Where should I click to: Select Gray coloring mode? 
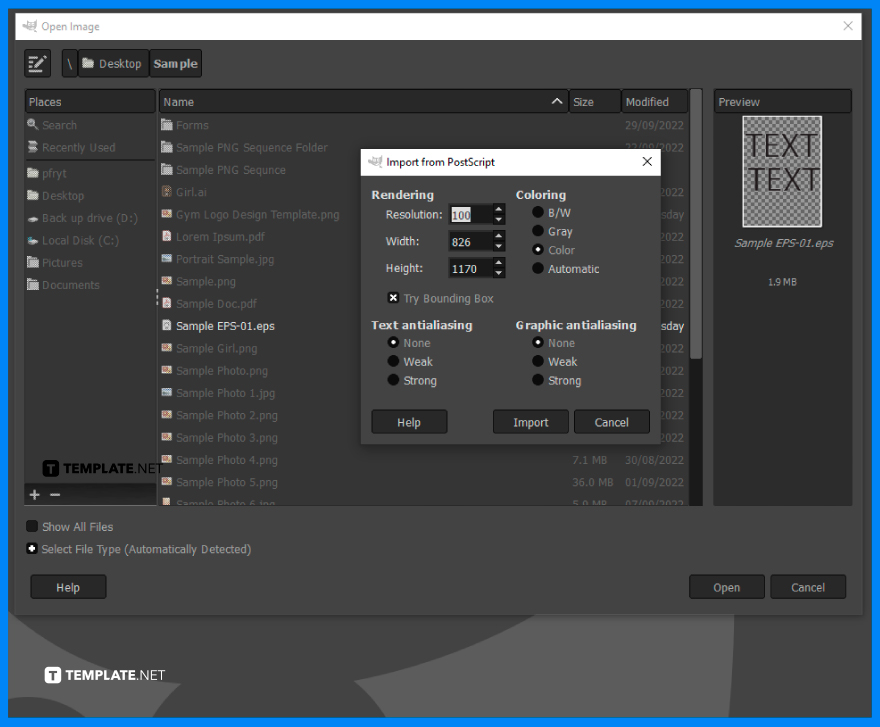[x=537, y=231]
